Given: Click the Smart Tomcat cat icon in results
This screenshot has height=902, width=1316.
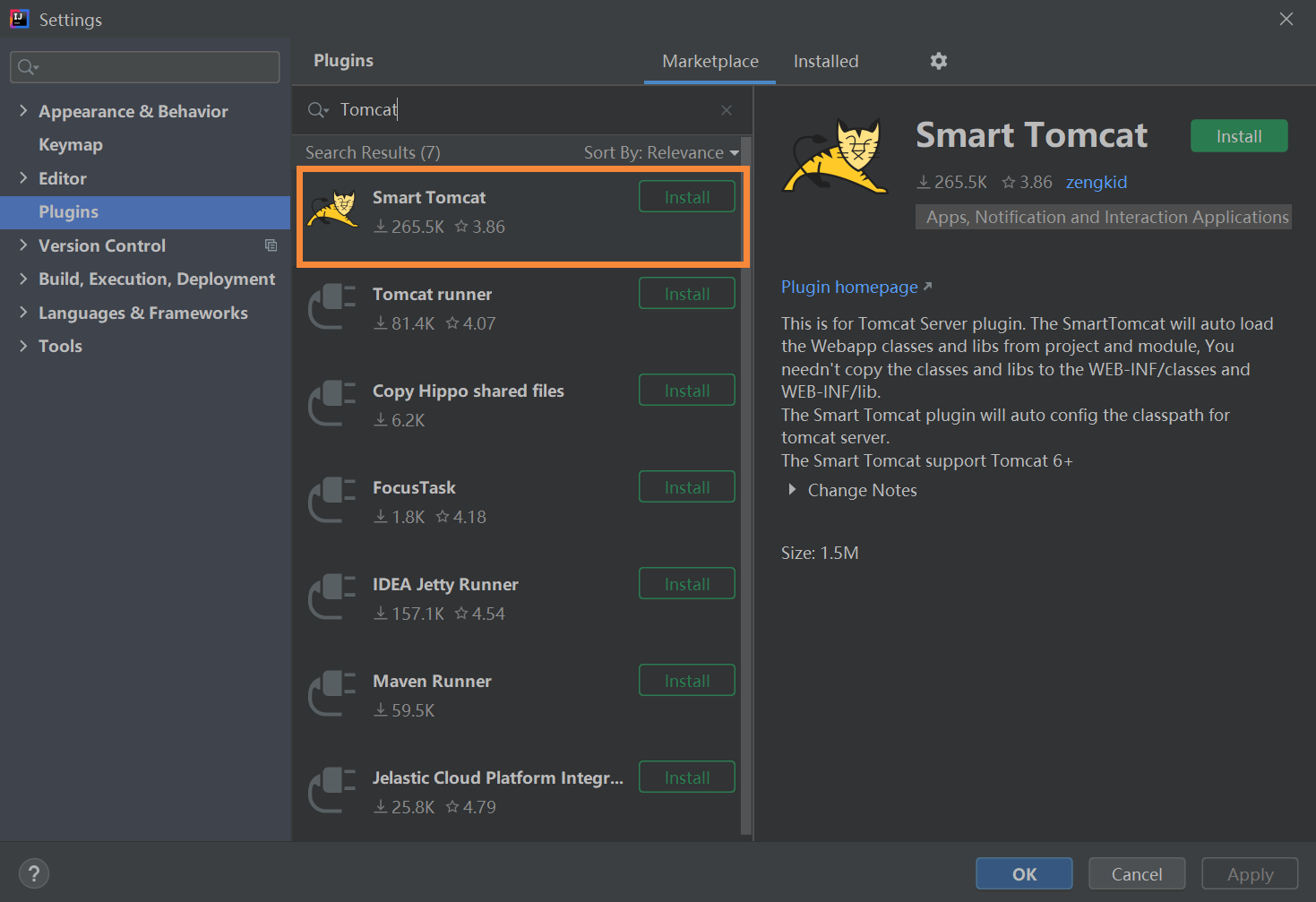Looking at the screenshot, I should pyautogui.click(x=332, y=210).
